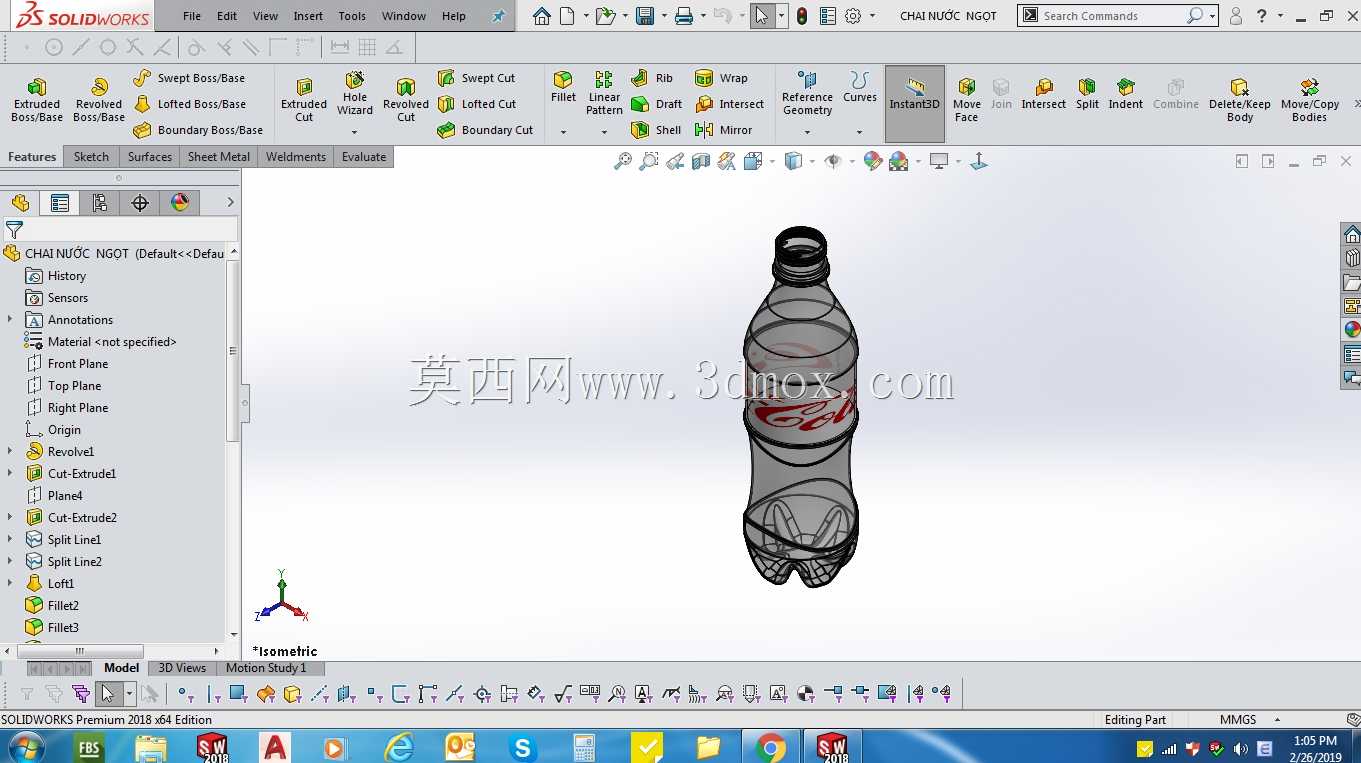Screen dimensions: 1361x763
Task: Select the Lofted Cut tool
Action: [x=476, y=104]
